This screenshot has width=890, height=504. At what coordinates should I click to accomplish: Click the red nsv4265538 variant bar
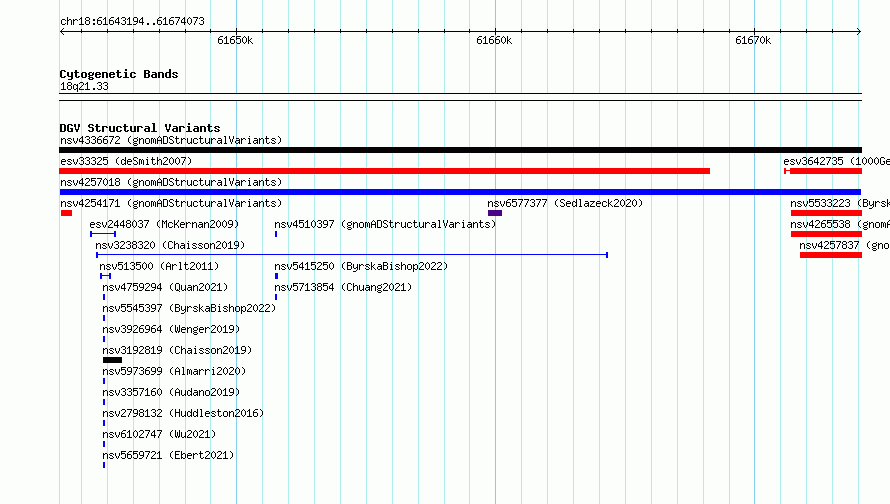coord(826,234)
